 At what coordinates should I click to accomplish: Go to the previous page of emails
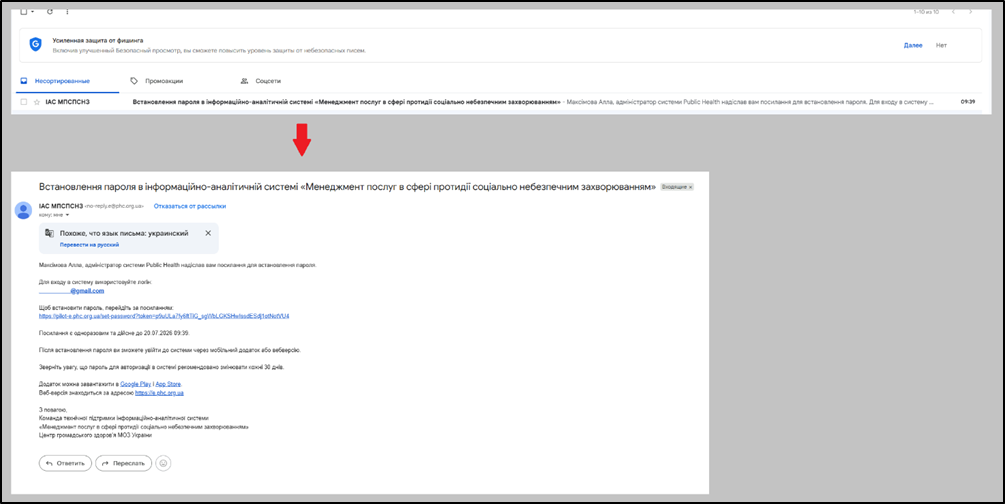954,12
